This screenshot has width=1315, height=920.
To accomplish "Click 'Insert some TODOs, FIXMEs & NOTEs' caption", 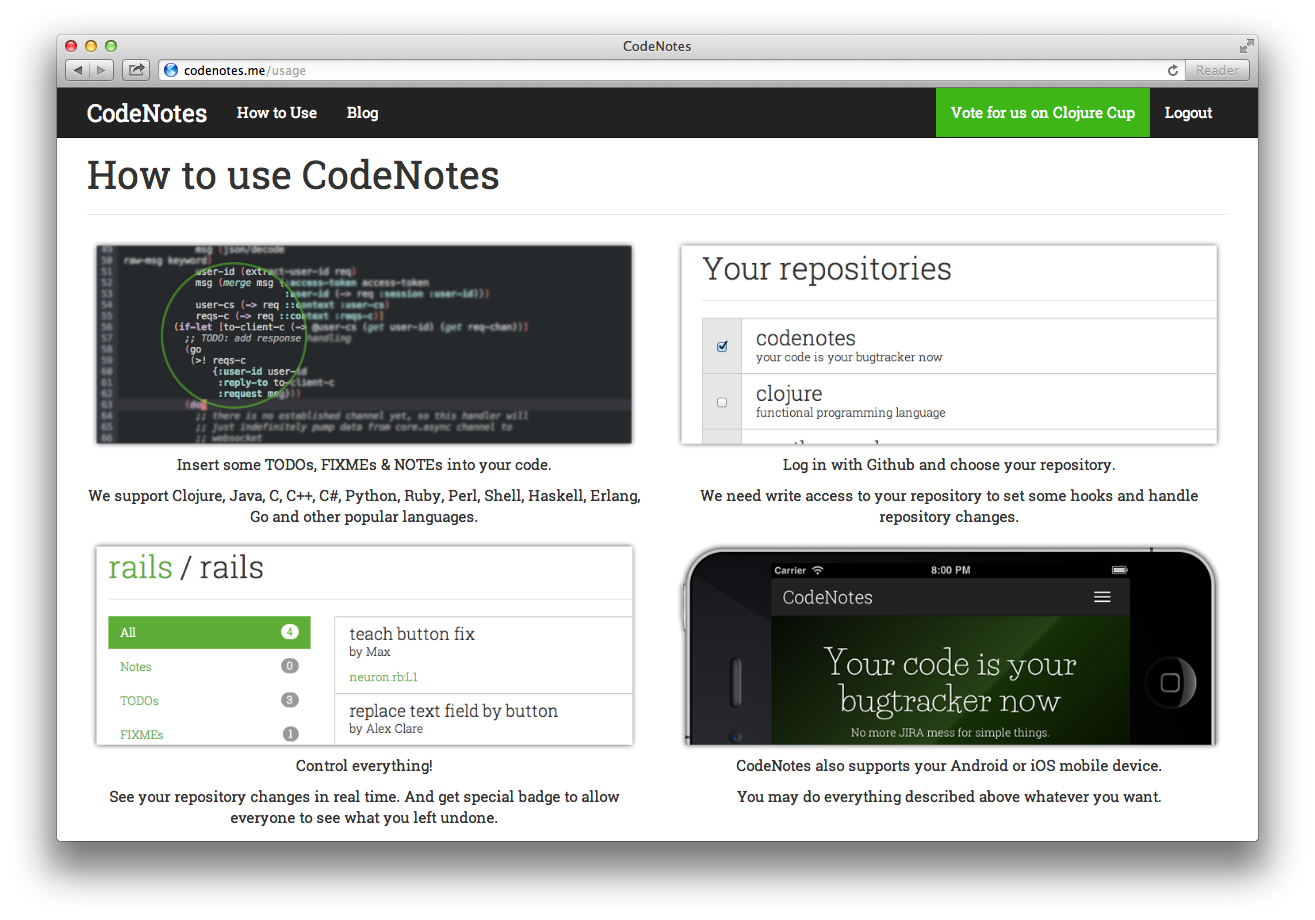I will pyautogui.click(x=364, y=465).
